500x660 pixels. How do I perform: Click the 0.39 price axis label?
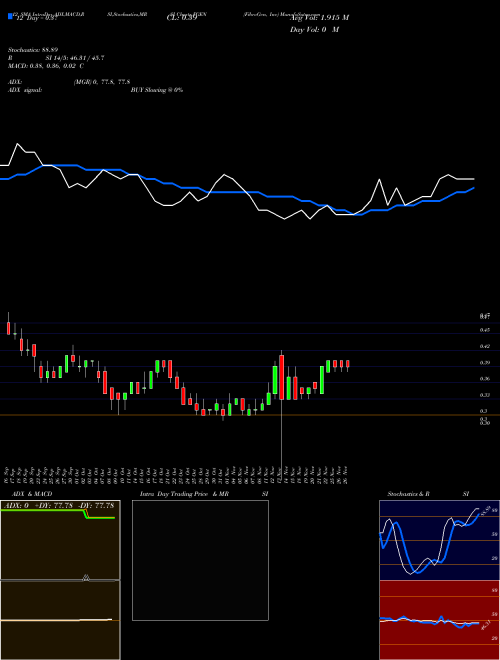[485, 362]
